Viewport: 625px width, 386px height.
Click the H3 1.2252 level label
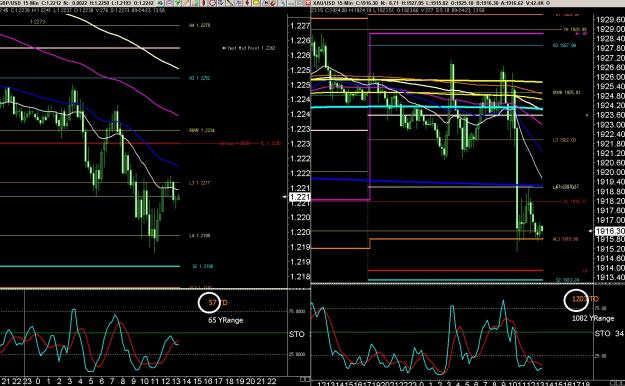(x=199, y=78)
